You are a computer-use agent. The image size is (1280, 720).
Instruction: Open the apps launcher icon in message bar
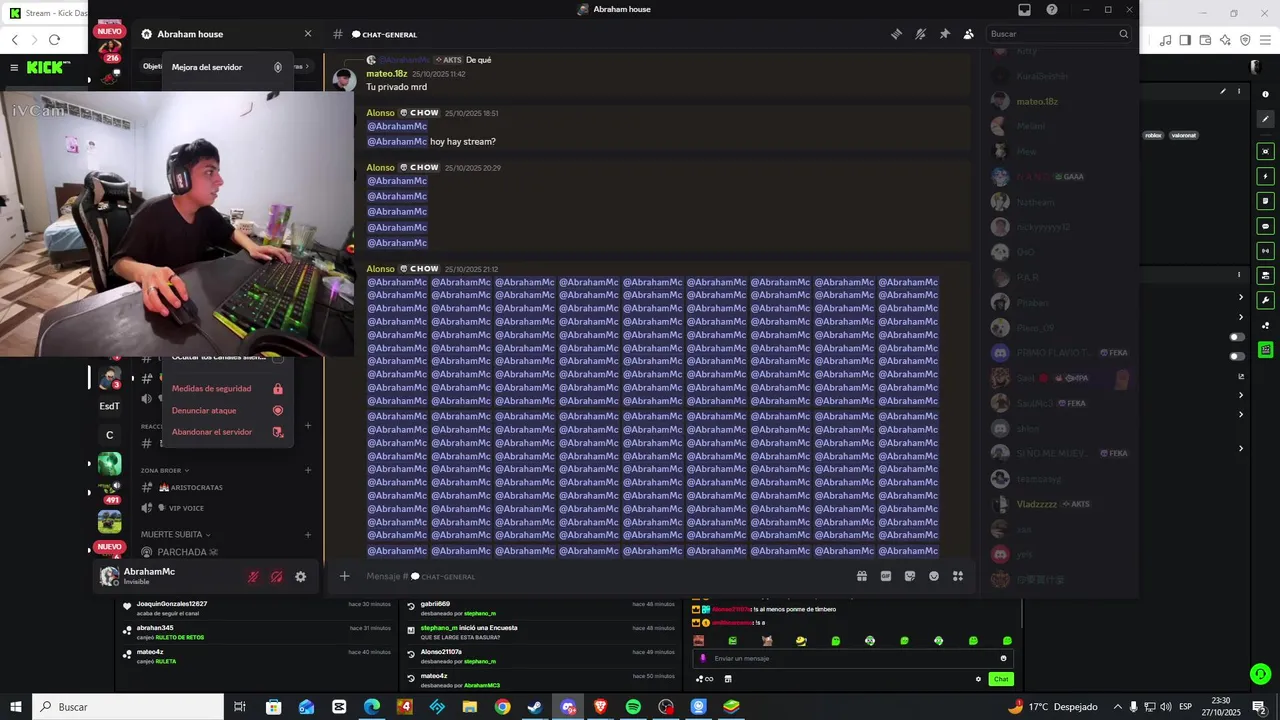click(x=958, y=576)
